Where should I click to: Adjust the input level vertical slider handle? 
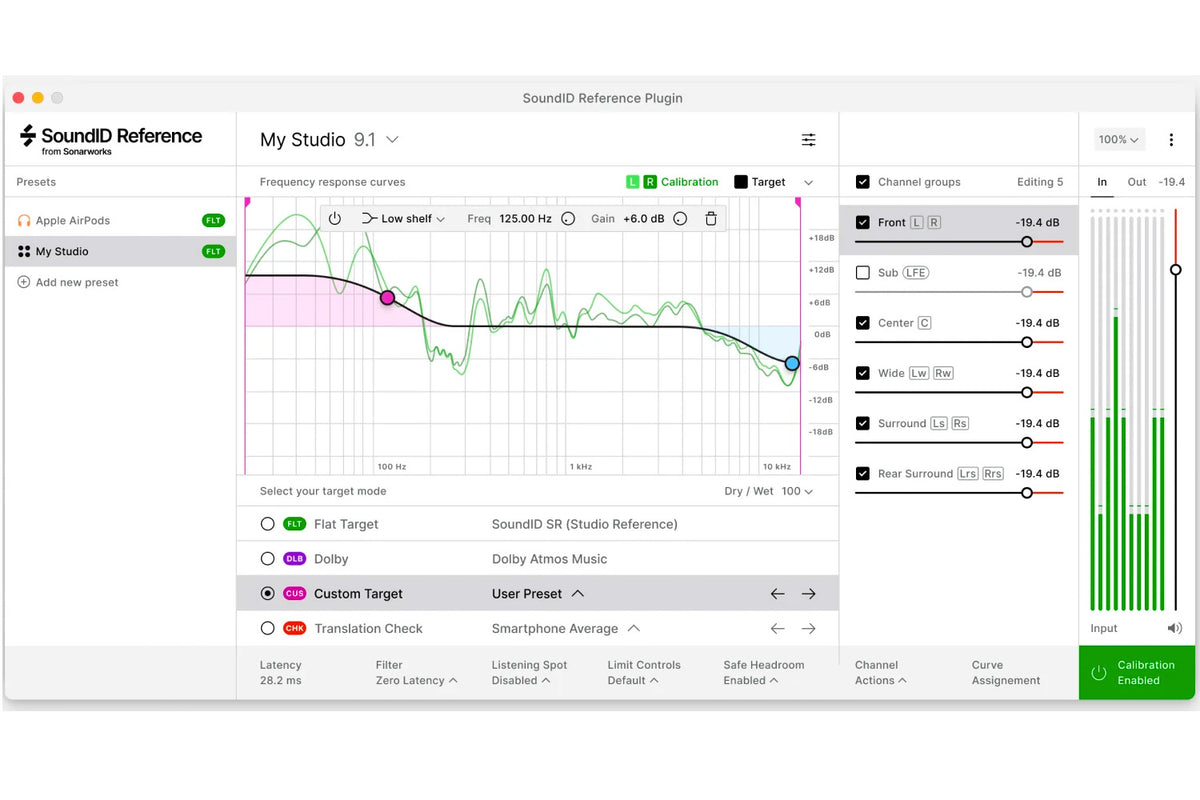click(1176, 270)
